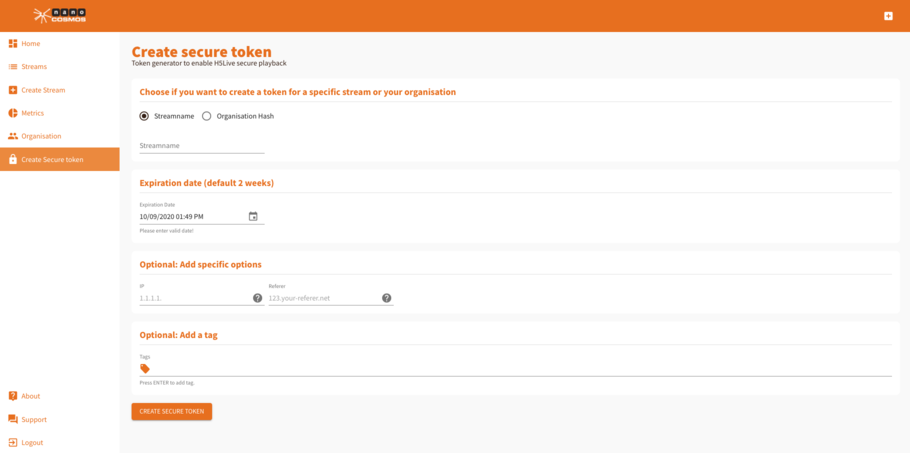
Task: Click the Metrics pie chart icon
Action: pyautogui.click(x=13, y=113)
